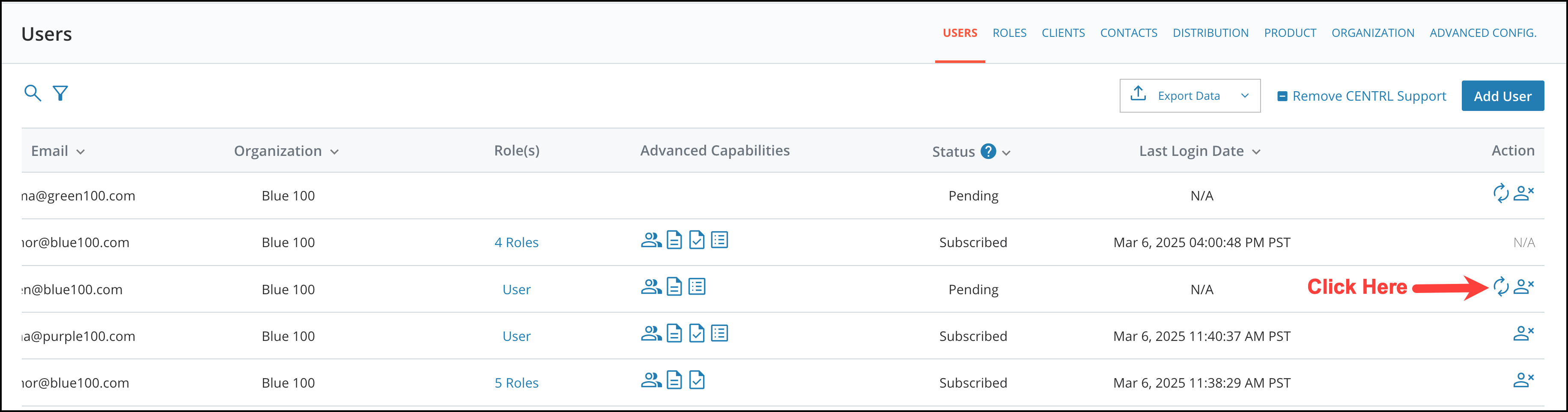
Task: Sort by Last Login Date chevron
Action: [1256, 152]
